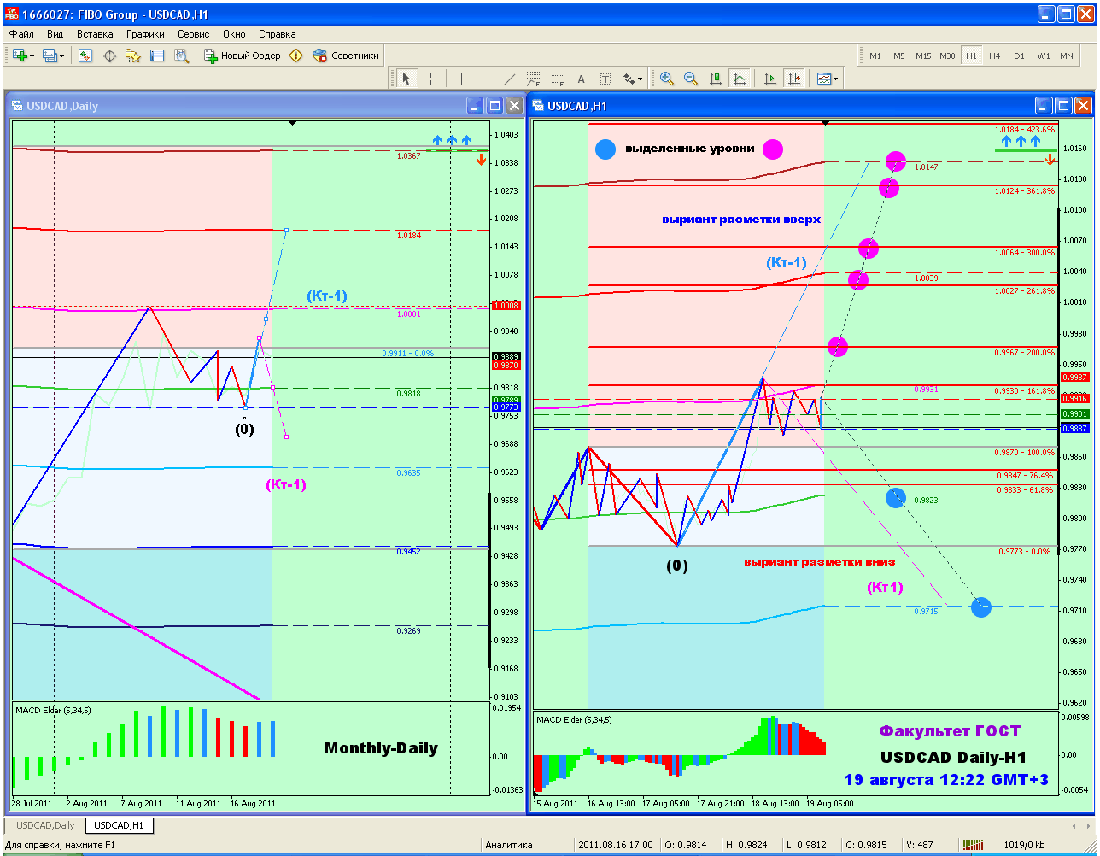The height and width of the screenshot is (856, 1100).
Task: Switch to the USDCAD,Daily chart tab
Action: (x=45, y=825)
